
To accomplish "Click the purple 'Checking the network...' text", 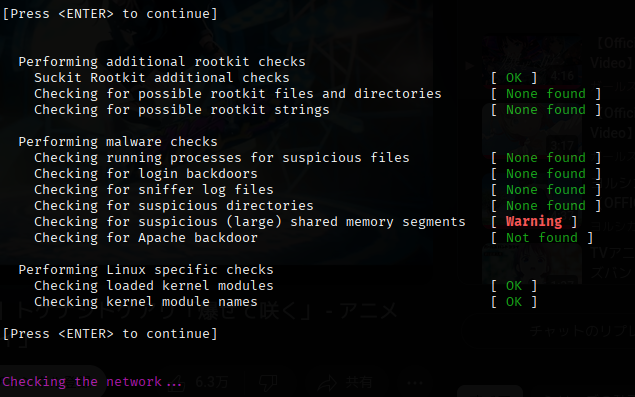I will (x=92, y=382).
